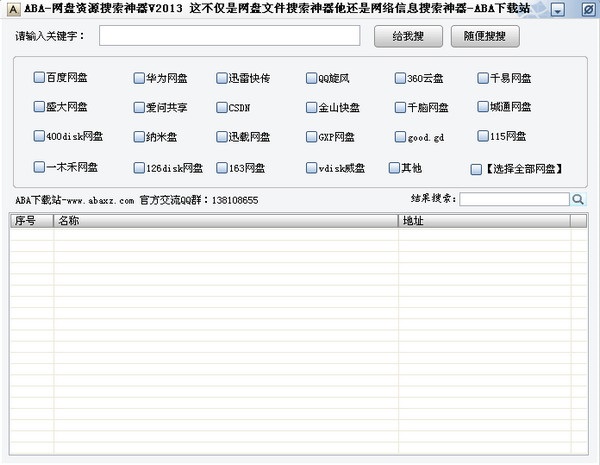The height and width of the screenshot is (465, 600).
Task: Check the 400disk网盘 checkbox
Action: (39, 136)
